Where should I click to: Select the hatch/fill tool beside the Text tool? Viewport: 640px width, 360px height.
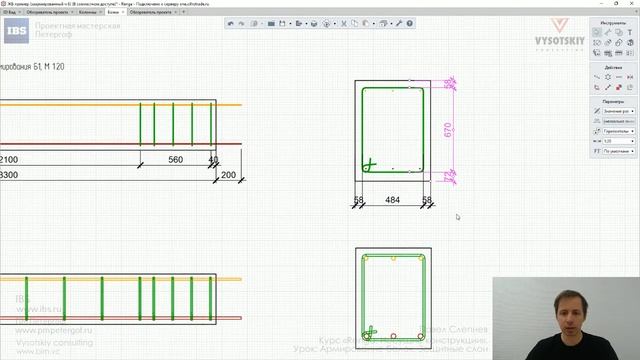click(619, 32)
